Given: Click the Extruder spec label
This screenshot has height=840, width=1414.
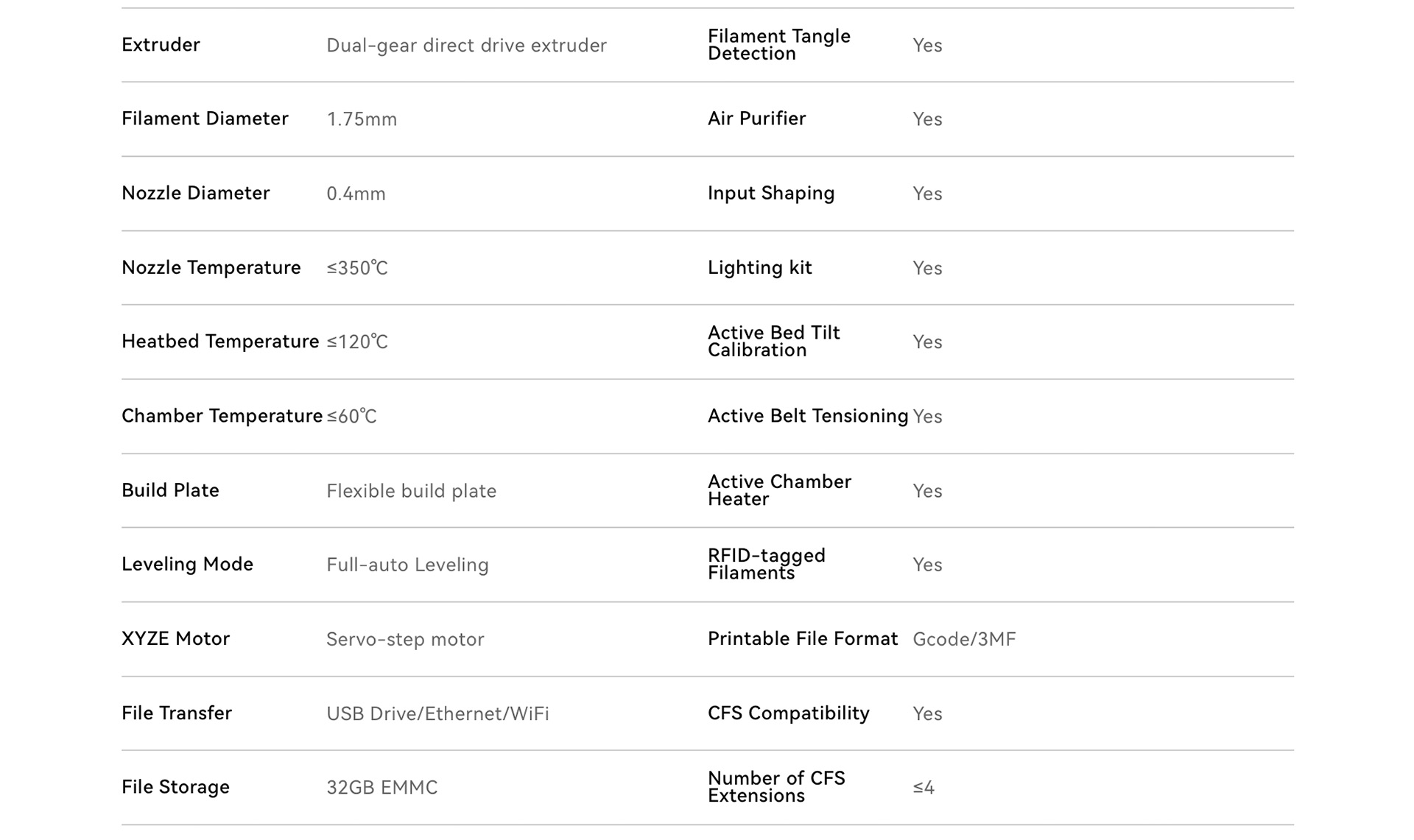Looking at the screenshot, I should pyautogui.click(x=161, y=45).
